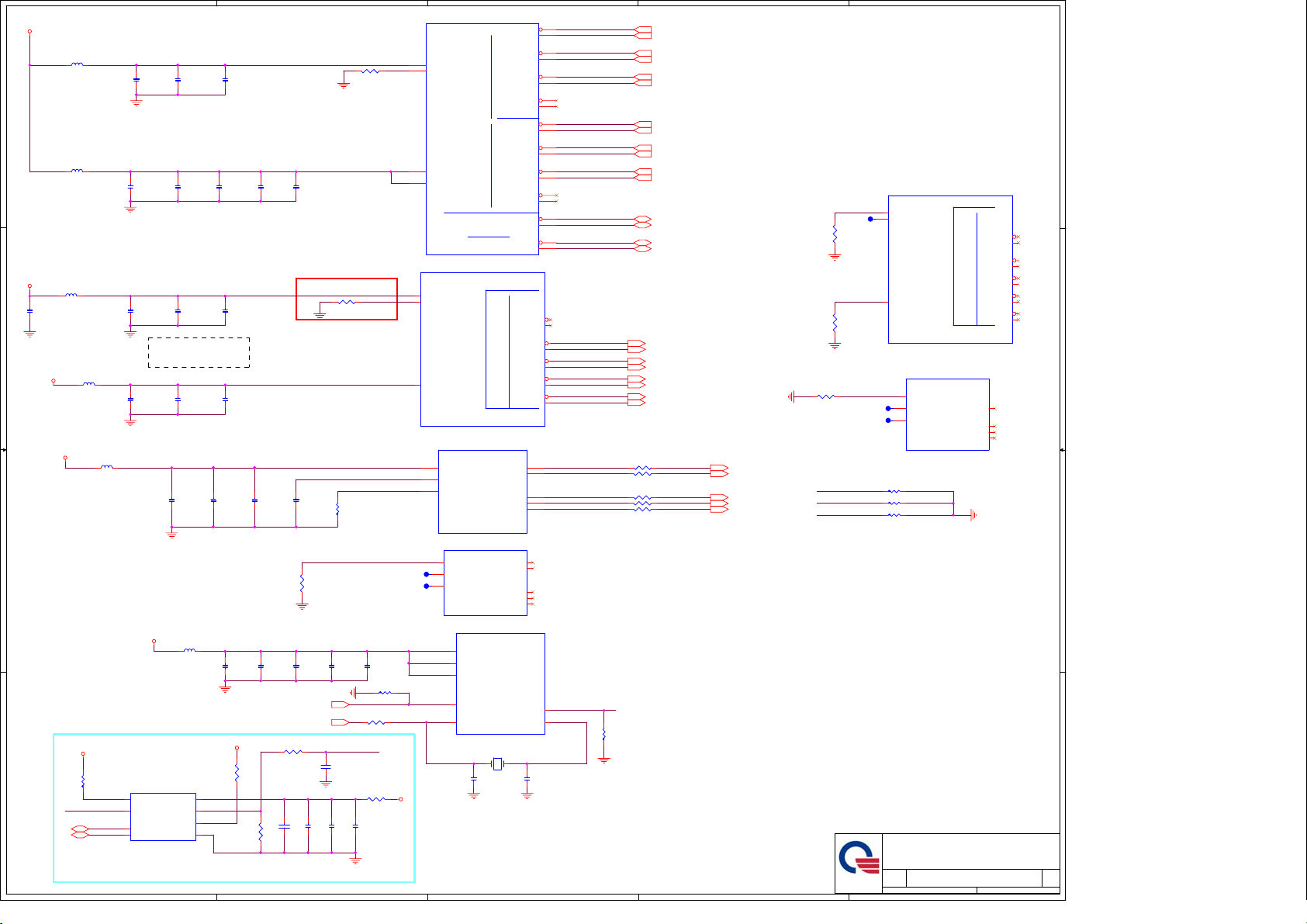Click the vertical resistor right of the crystal circuit
The height and width of the screenshot is (924, 1307).
click(x=603, y=733)
